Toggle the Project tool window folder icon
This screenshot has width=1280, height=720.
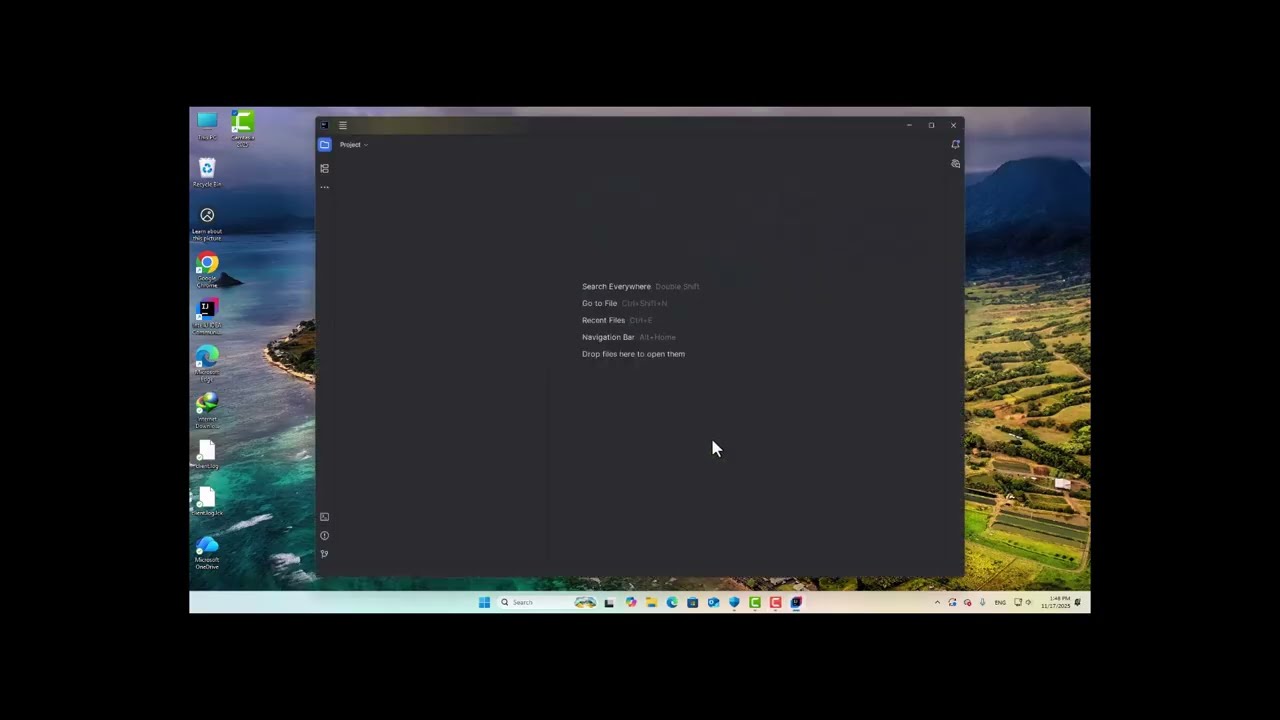324,145
